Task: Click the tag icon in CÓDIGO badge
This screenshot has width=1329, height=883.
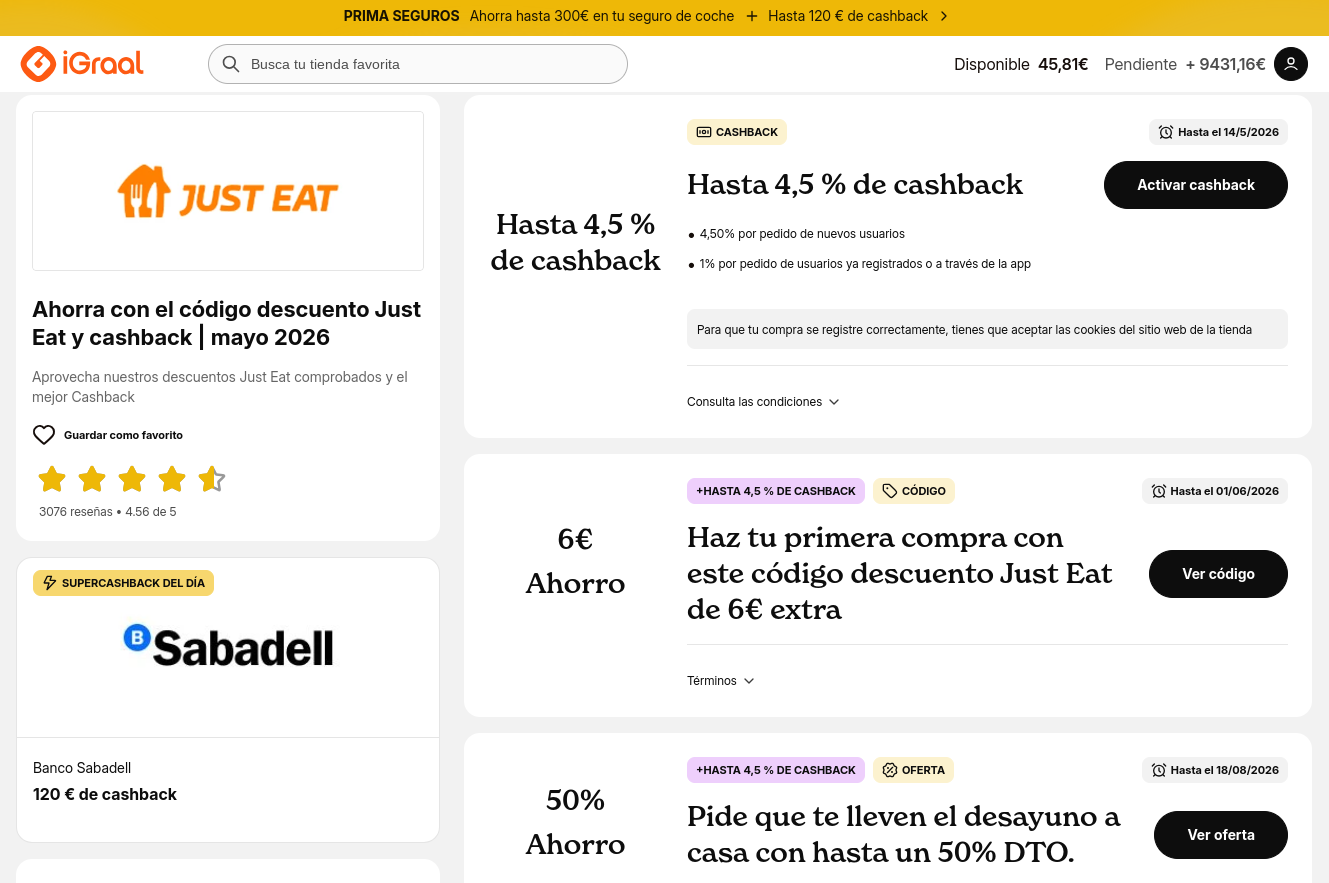Action: point(890,491)
